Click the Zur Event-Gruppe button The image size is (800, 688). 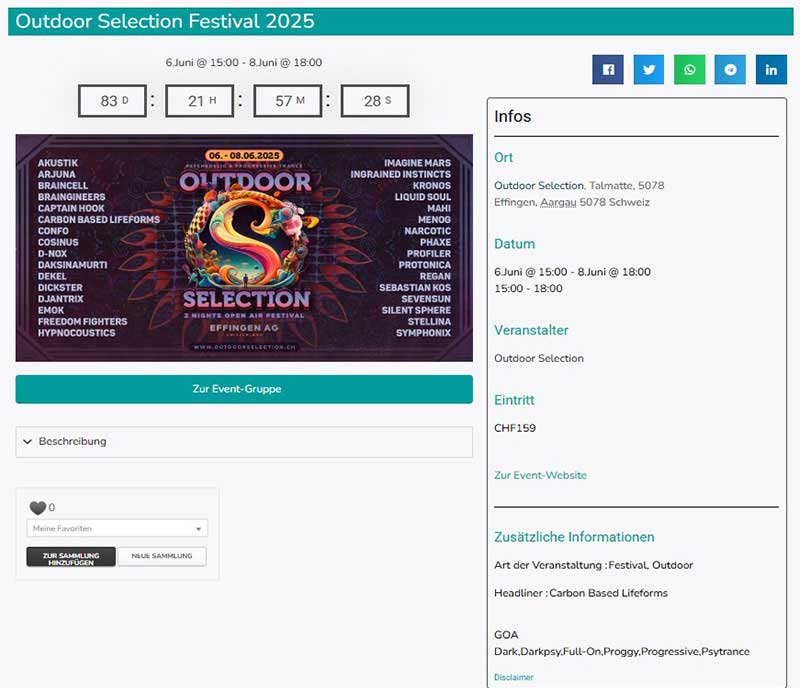click(244, 389)
